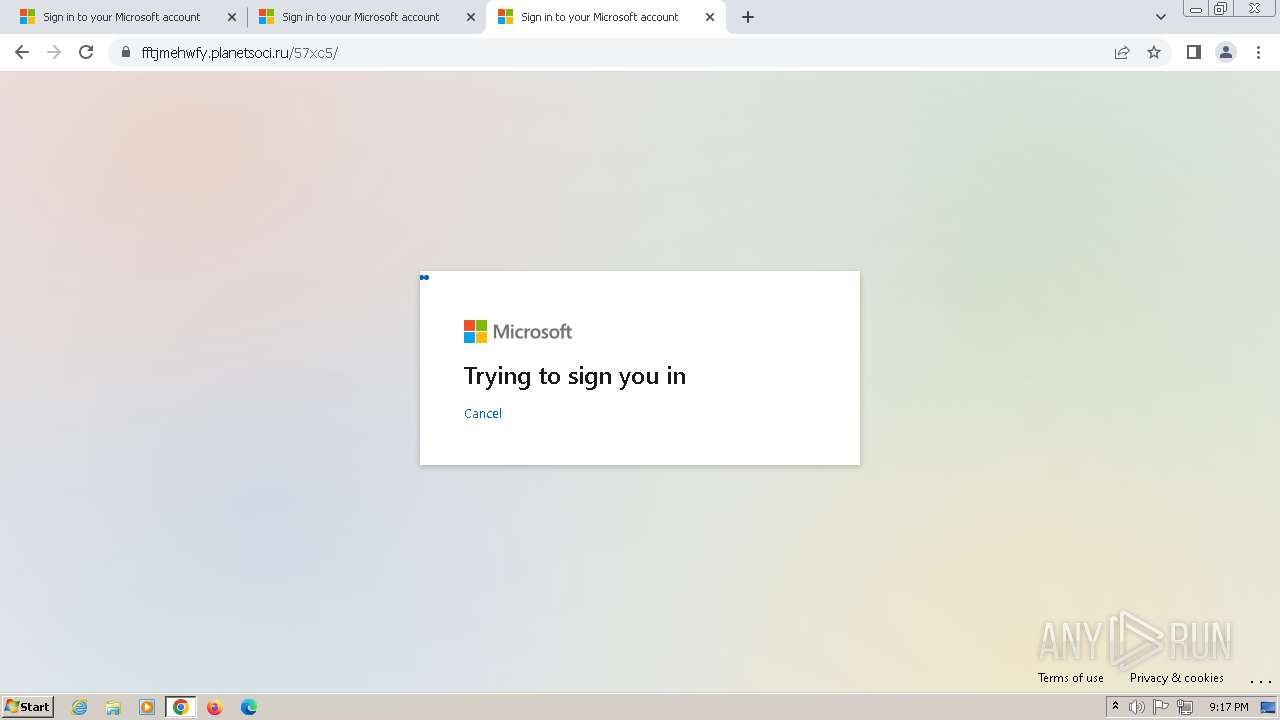Viewport: 1280px width, 720px height.
Task: Close the first browser tab
Action: (x=232, y=17)
